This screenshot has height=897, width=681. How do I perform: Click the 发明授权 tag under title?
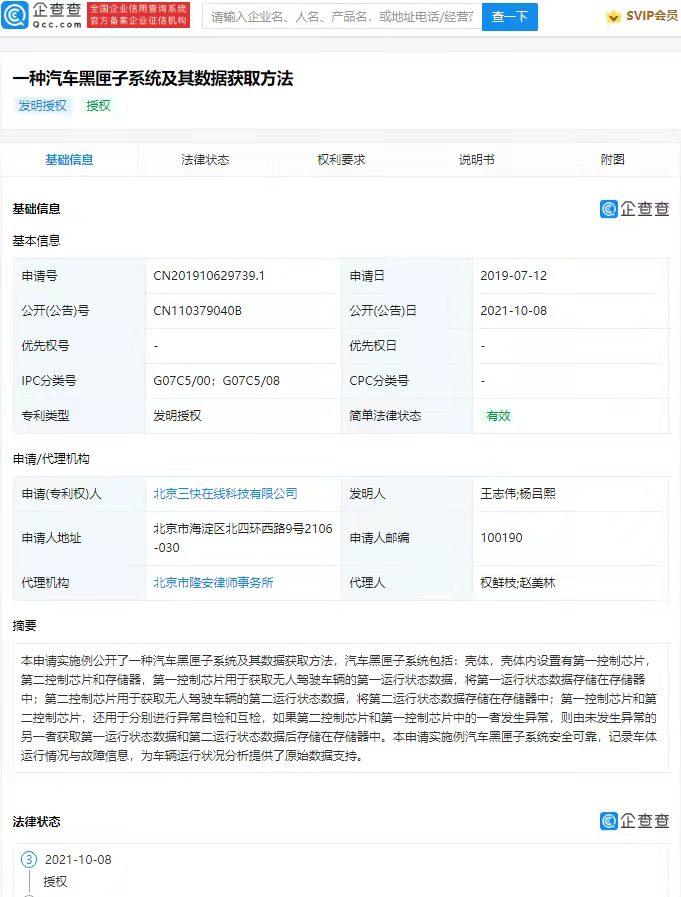tap(42, 106)
